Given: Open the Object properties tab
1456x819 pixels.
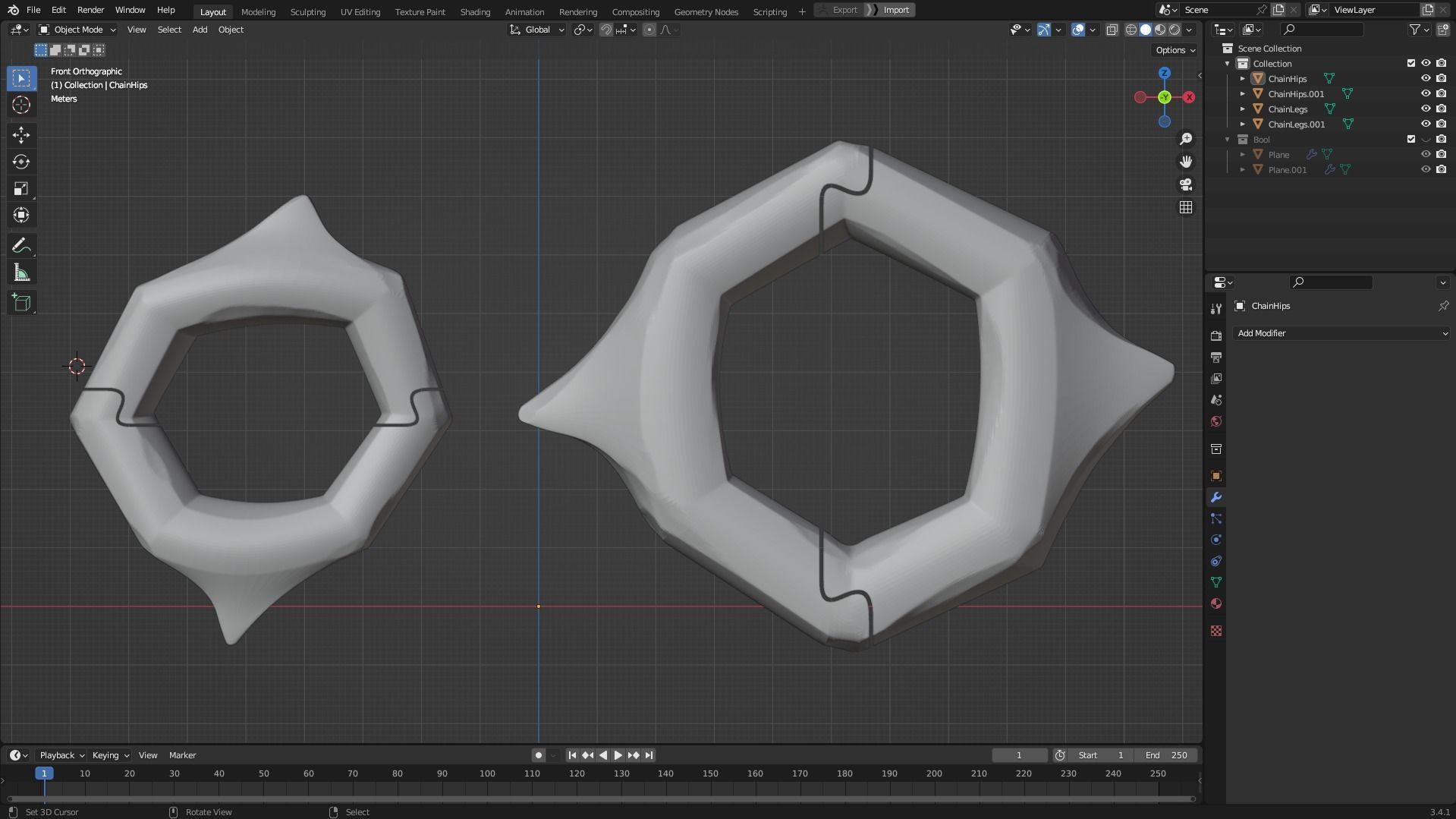Looking at the screenshot, I should [1216, 476].
